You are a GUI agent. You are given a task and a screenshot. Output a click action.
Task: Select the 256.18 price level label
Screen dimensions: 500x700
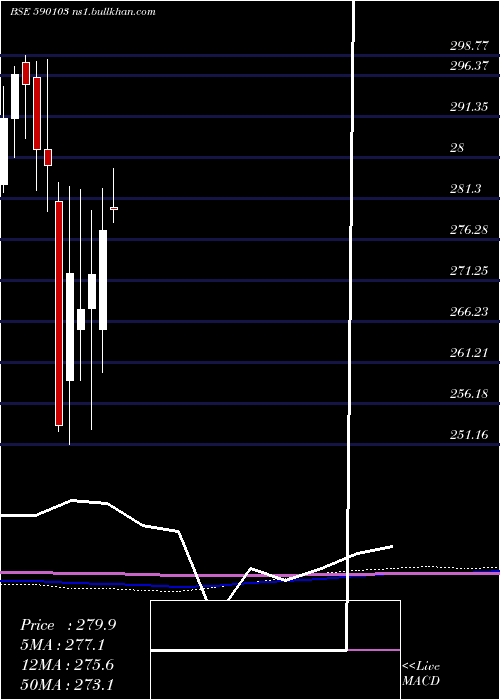(x=469, y=394)
